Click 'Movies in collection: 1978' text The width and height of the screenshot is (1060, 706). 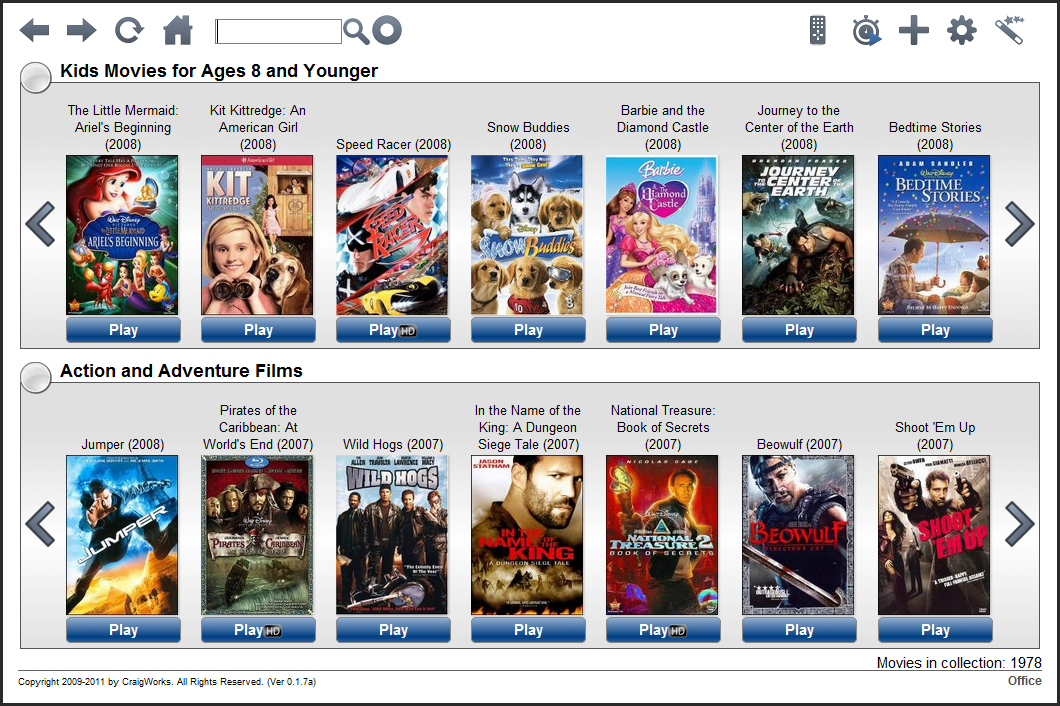pyautogui.click(x=959, y=663)
